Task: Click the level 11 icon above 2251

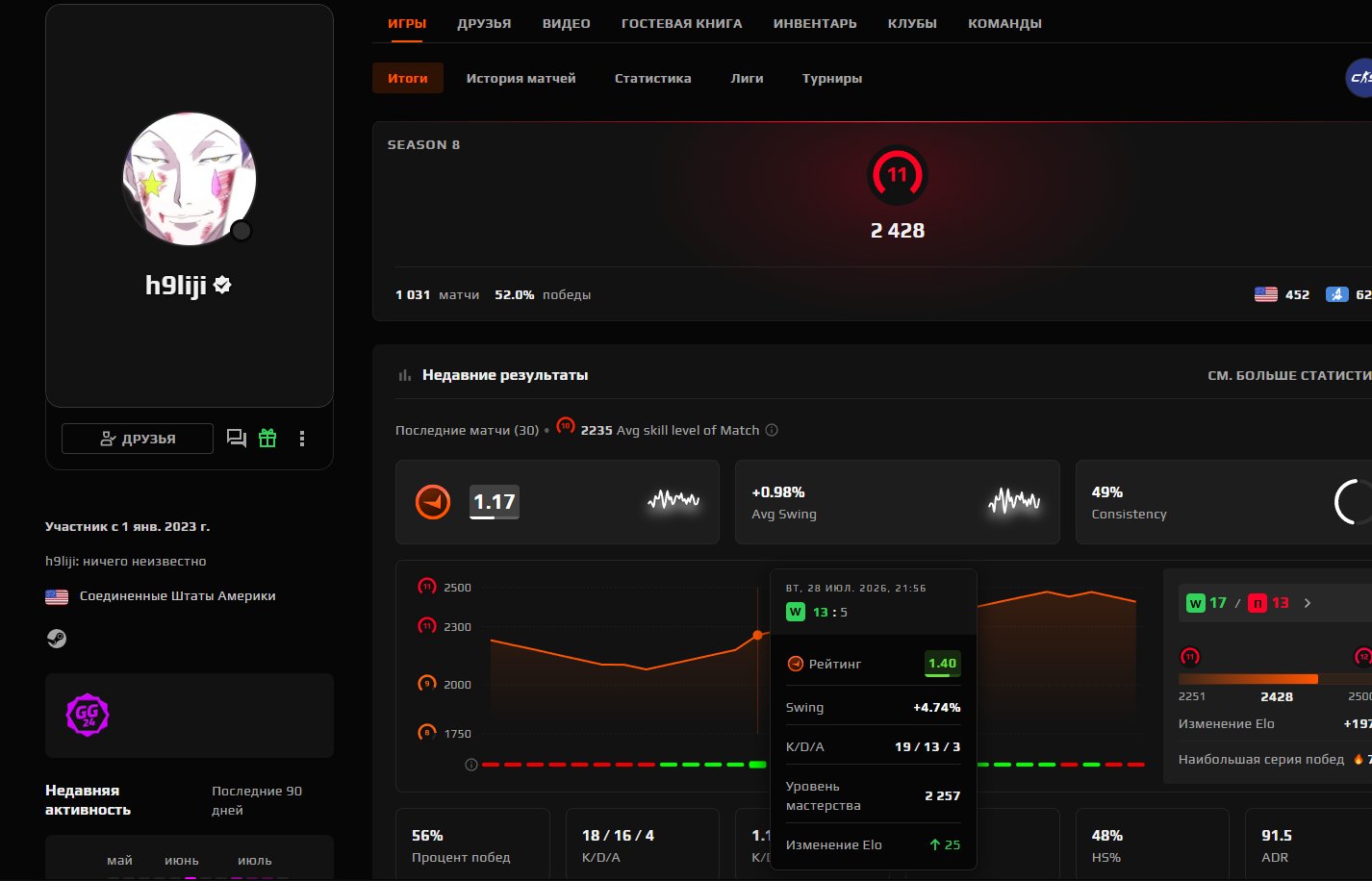Action: coord(1190,657)
